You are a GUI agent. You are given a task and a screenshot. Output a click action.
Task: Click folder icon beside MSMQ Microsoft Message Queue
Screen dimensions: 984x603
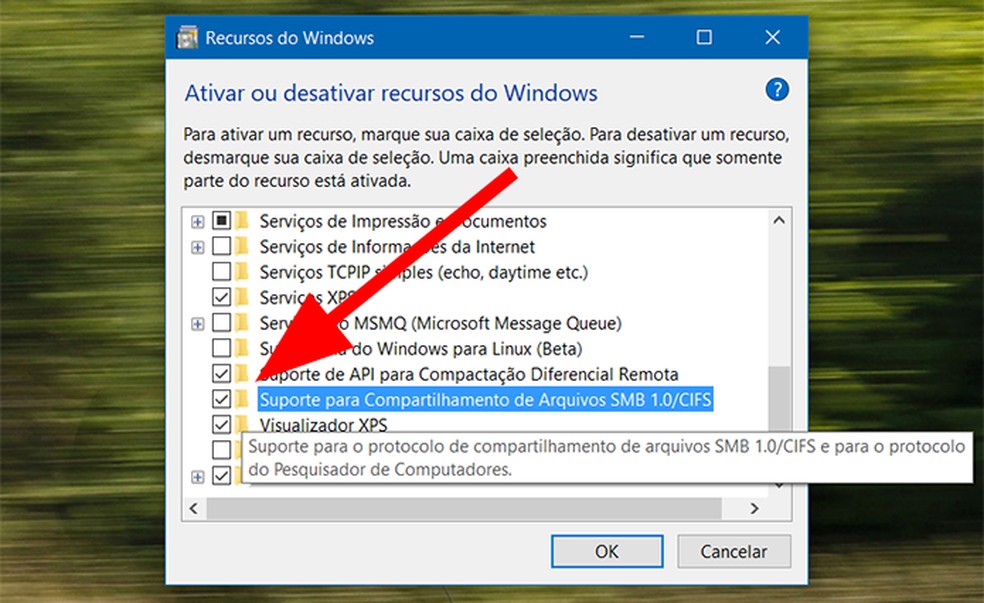(x=242, y=323)
